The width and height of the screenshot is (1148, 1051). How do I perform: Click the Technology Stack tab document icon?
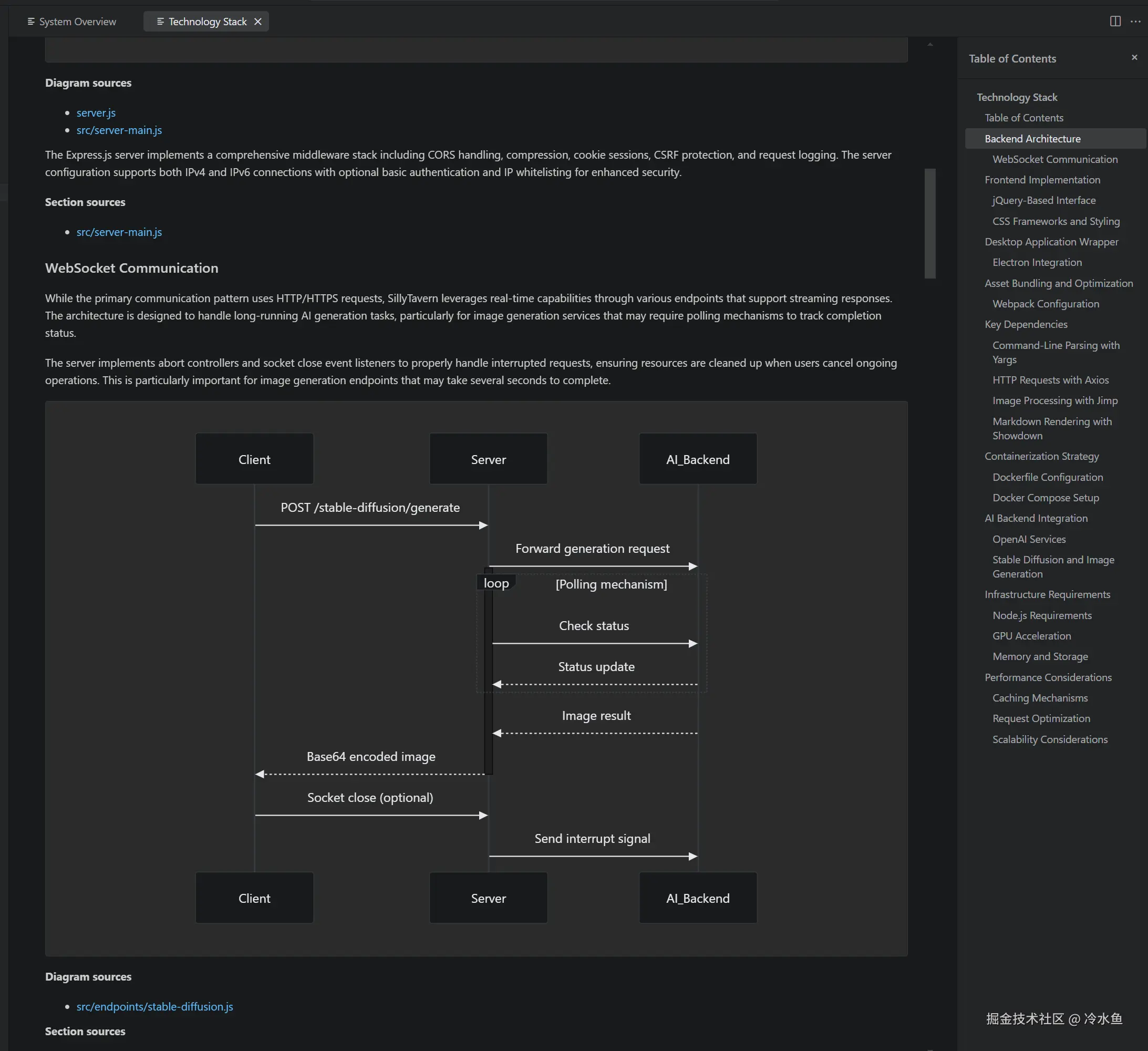click(x=160, y=22)
